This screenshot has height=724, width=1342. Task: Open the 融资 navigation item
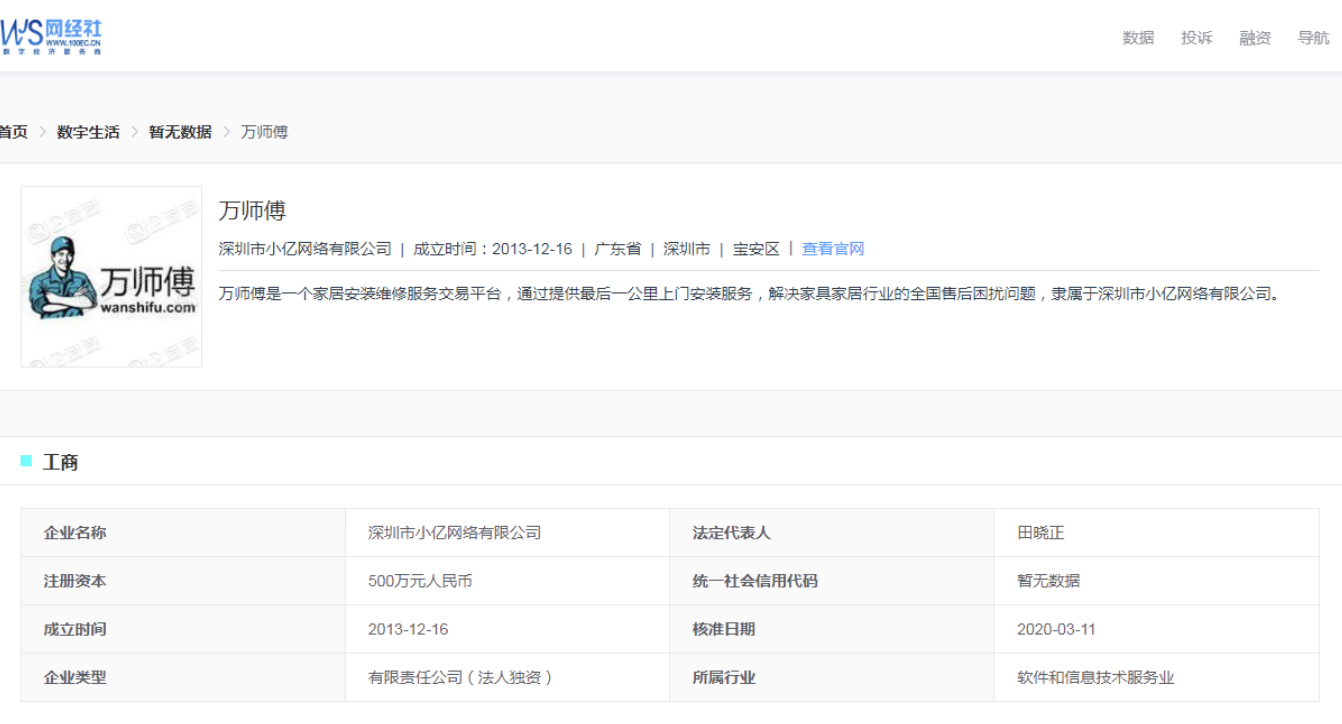pos(1255,38)
